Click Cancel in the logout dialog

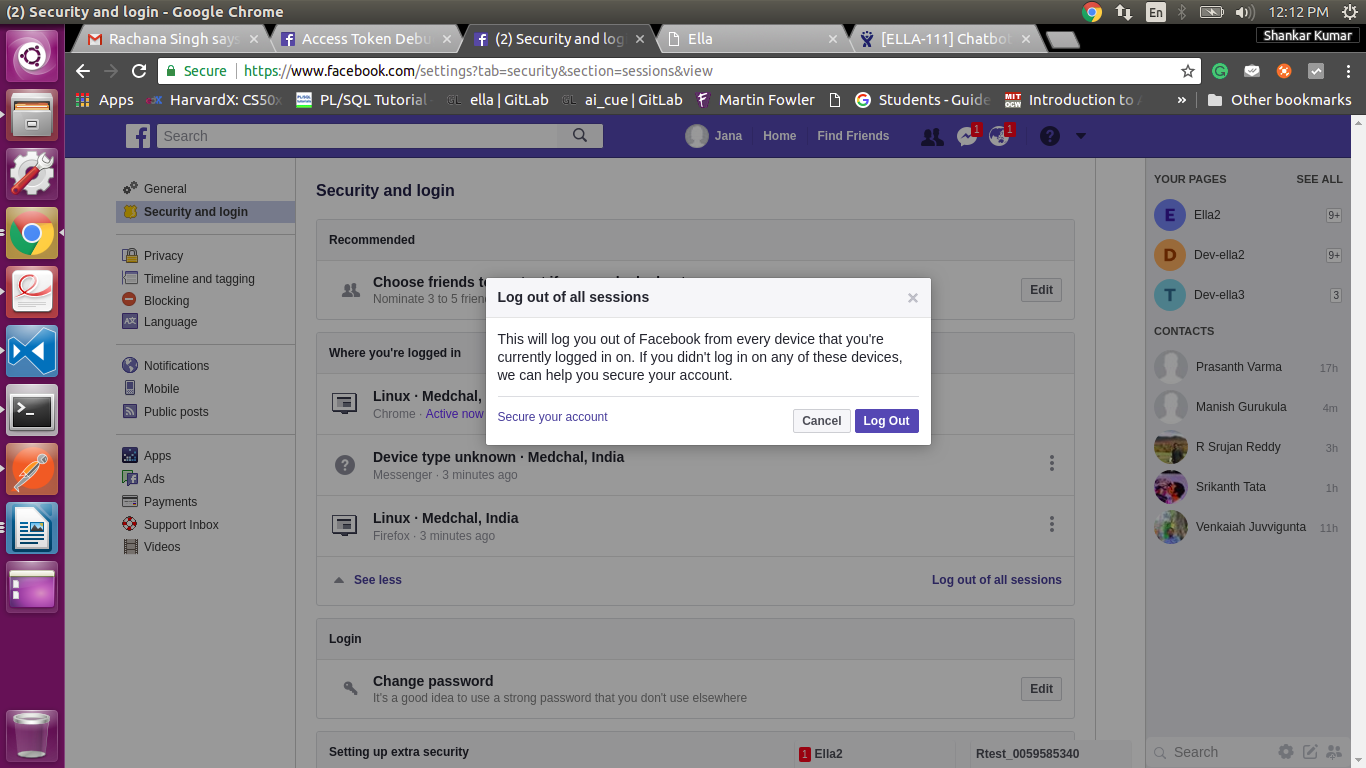(x=821, y=421)
